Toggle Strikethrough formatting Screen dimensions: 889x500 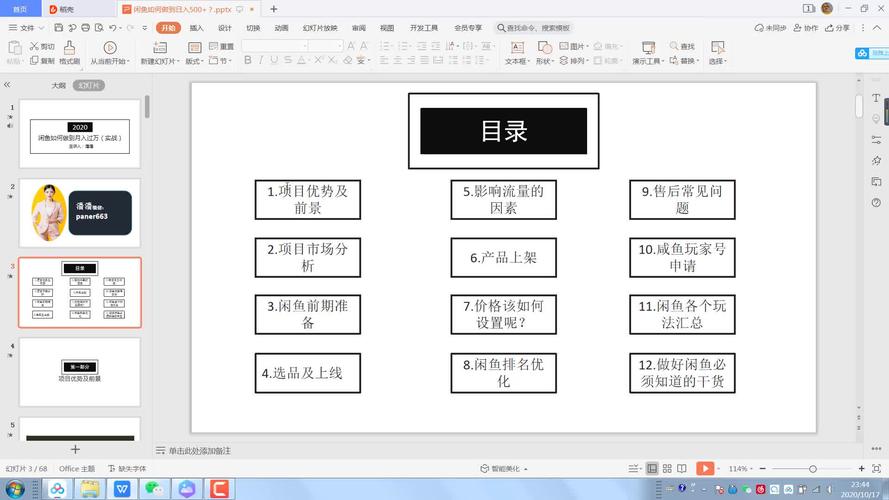288,60
